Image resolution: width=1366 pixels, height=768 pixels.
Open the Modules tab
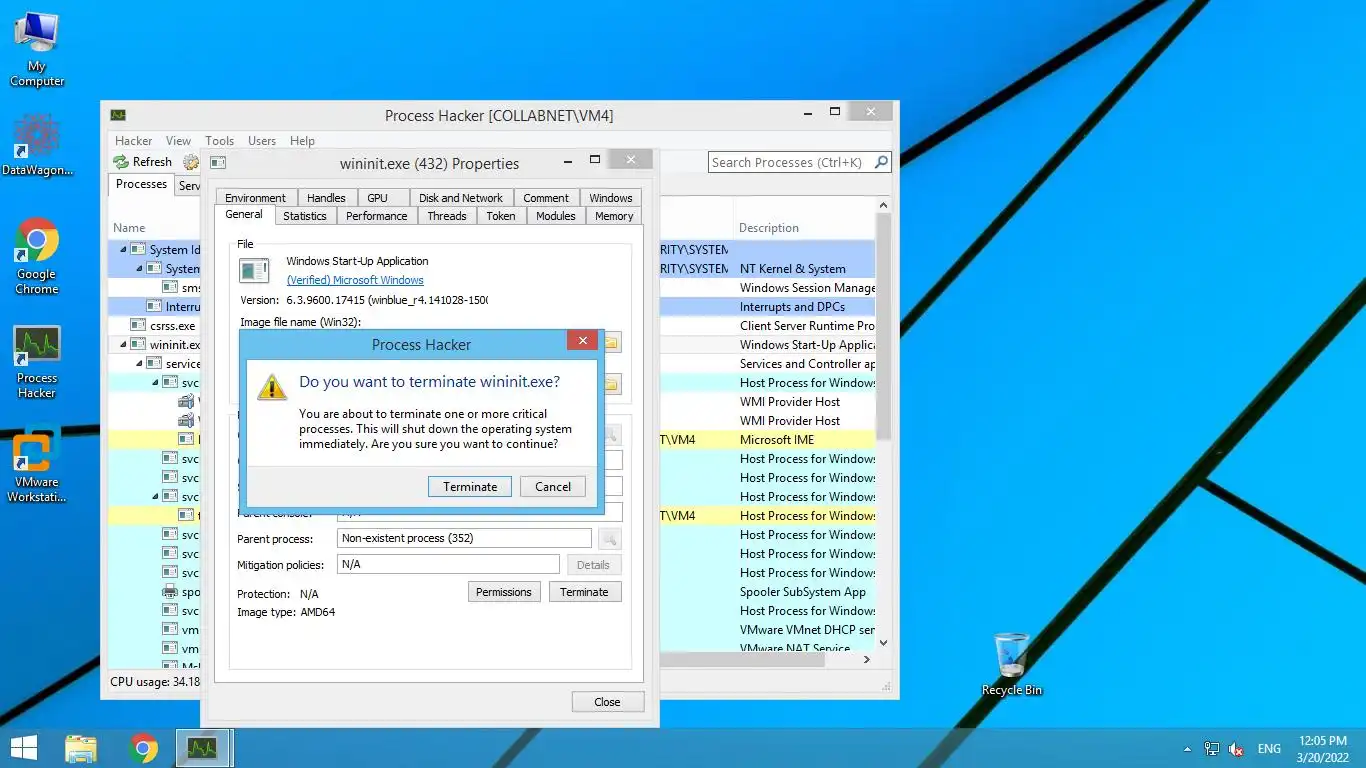[556, 216]
